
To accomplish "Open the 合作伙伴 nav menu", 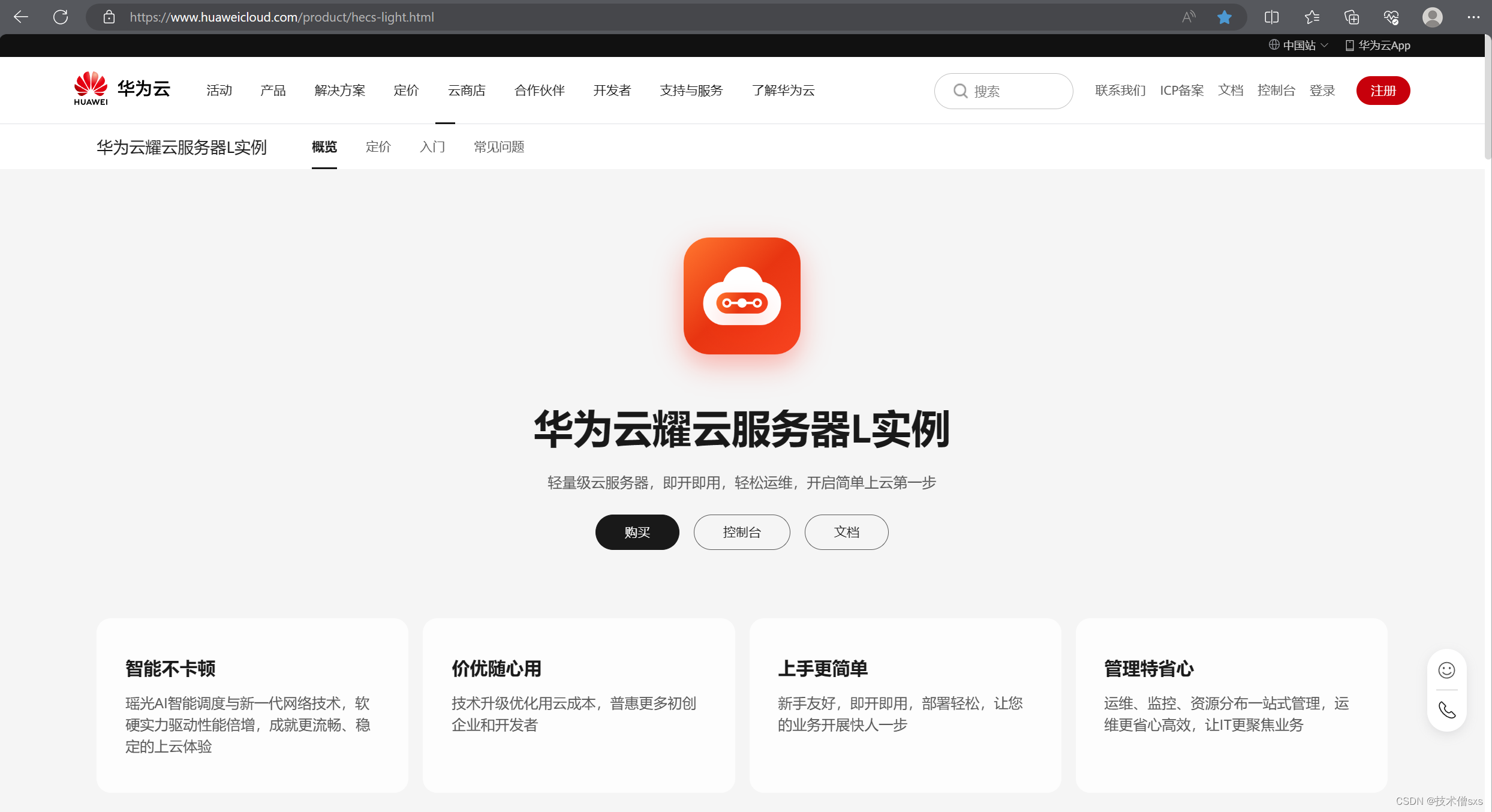I will (539, 91).
